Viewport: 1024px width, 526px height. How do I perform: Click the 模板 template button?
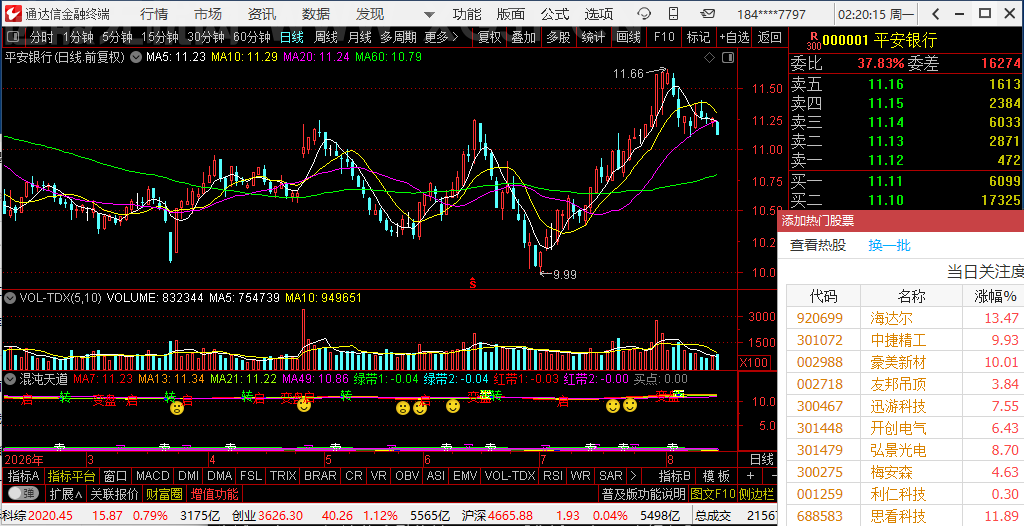click(x=716, y=476)
